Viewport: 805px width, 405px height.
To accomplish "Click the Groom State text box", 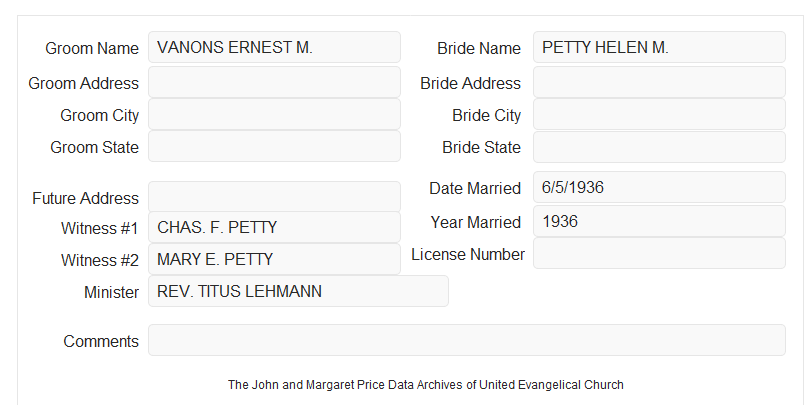I will click(x=274, y=146).
